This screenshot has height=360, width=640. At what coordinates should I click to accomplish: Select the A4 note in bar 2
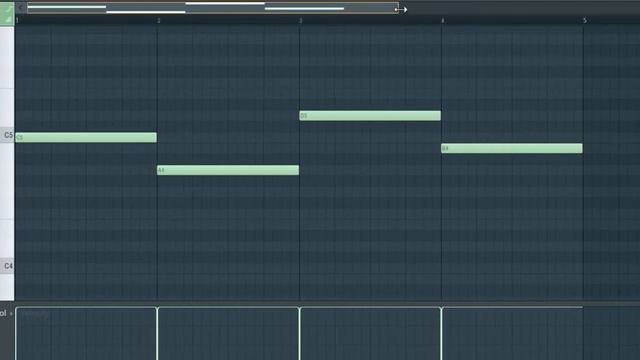[x=228, y=170]
